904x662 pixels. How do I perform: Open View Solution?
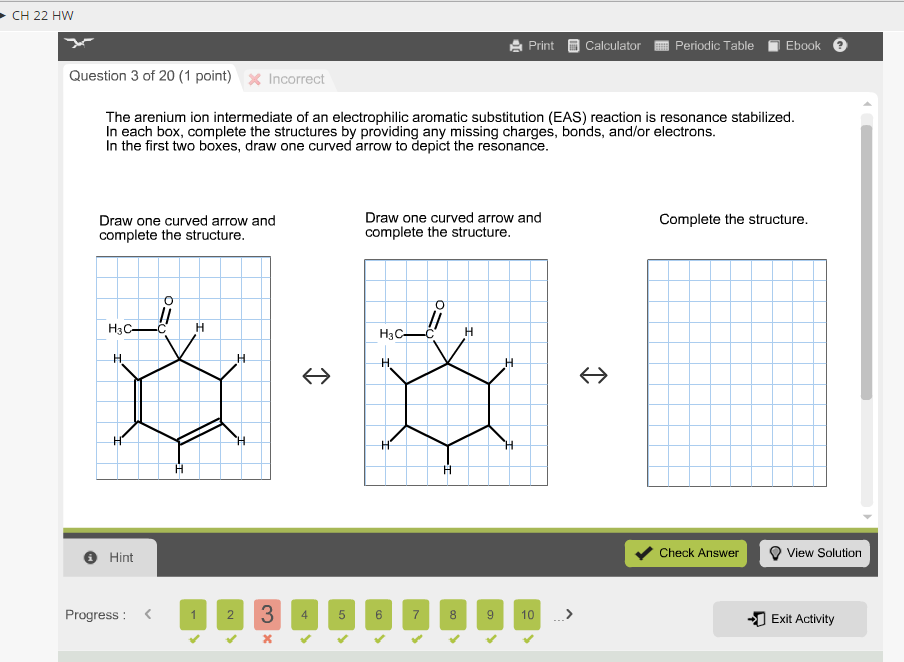(814, 553)
